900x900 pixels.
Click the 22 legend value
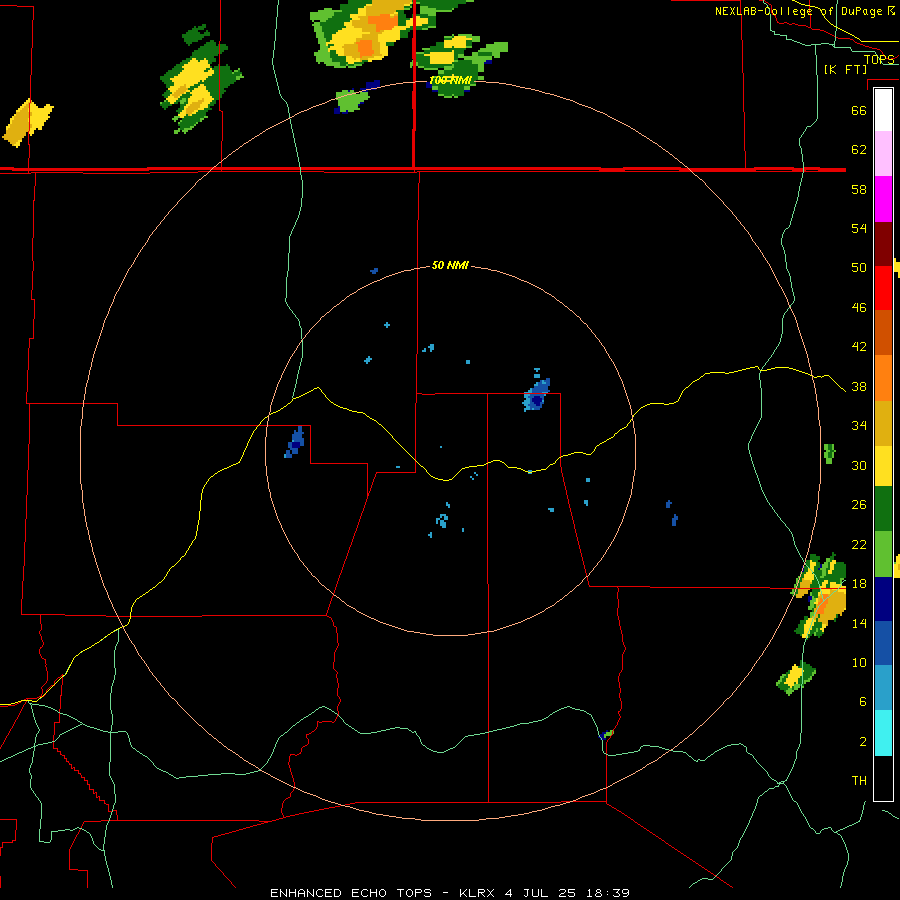(x=859, y=545)
